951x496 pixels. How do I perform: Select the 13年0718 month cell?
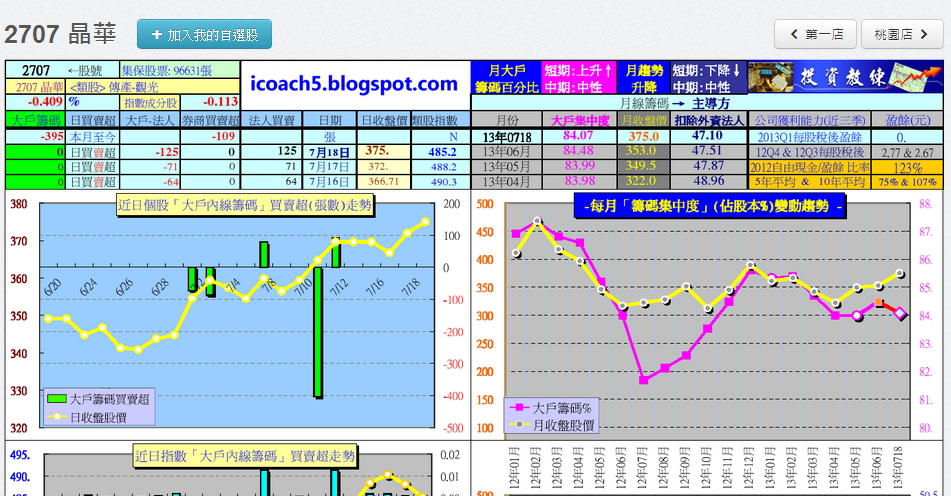click(506, 136)
